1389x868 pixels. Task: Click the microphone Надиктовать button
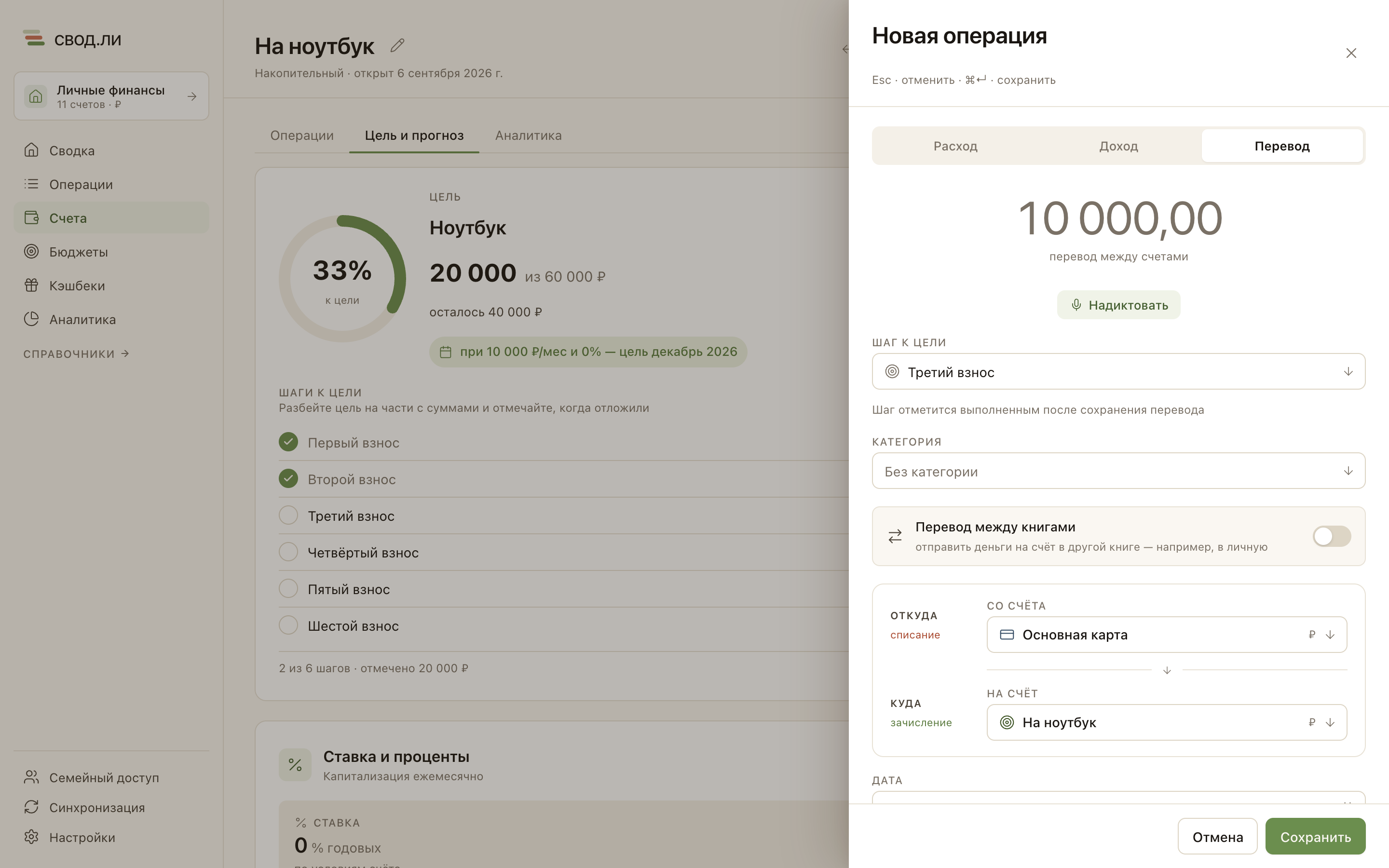pyautogui.click(x=1118, y=305)
